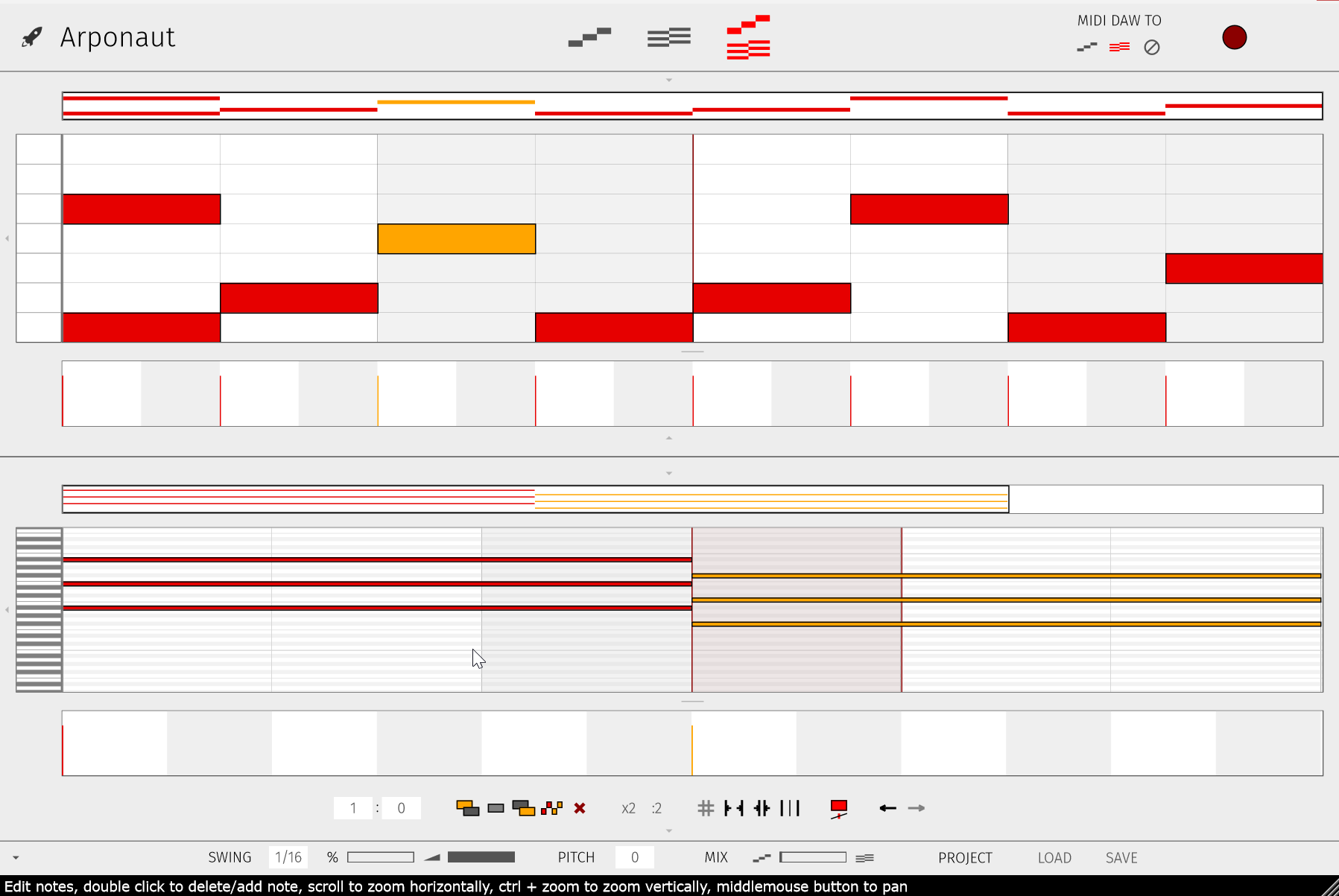Expand the chevron below the x2 controls

pyautogui.click(x=668, y=830)
